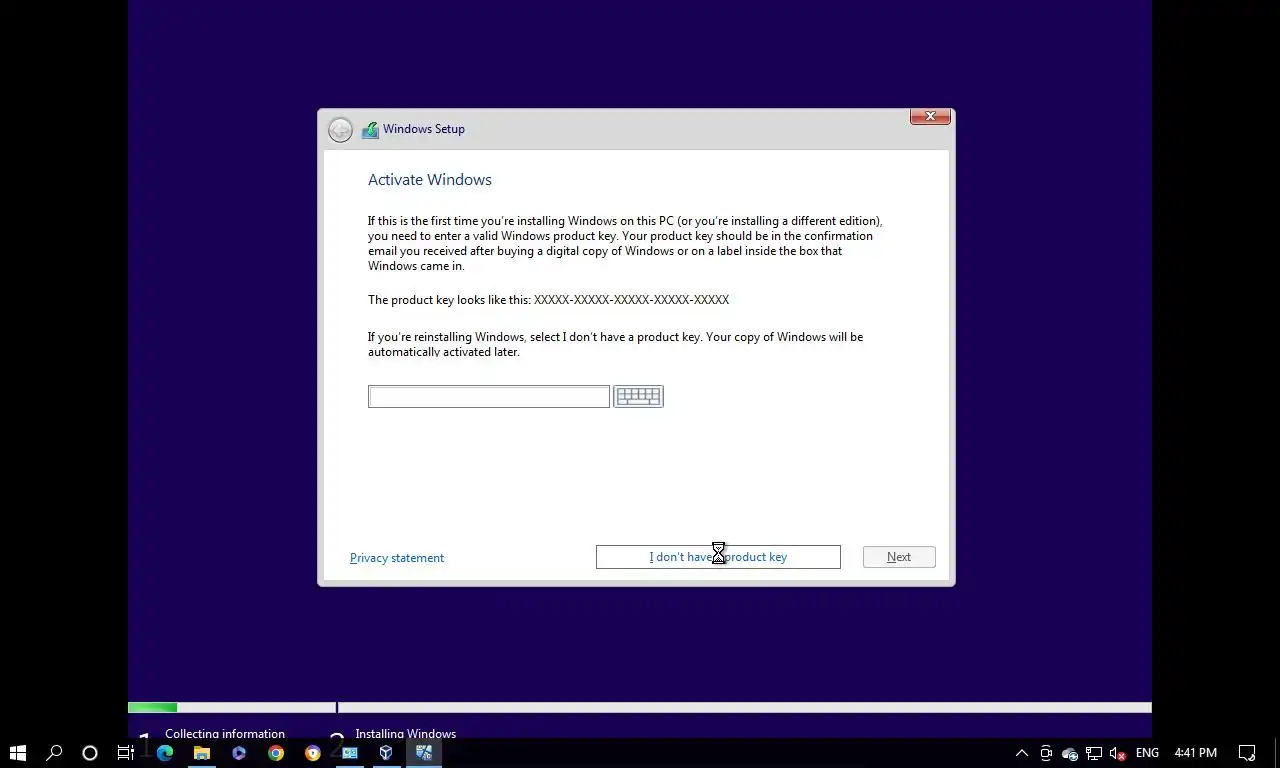The height and width of the screenshot is (768, 1280).
Task: Open taskbar Search
Action: click(55, 753)
